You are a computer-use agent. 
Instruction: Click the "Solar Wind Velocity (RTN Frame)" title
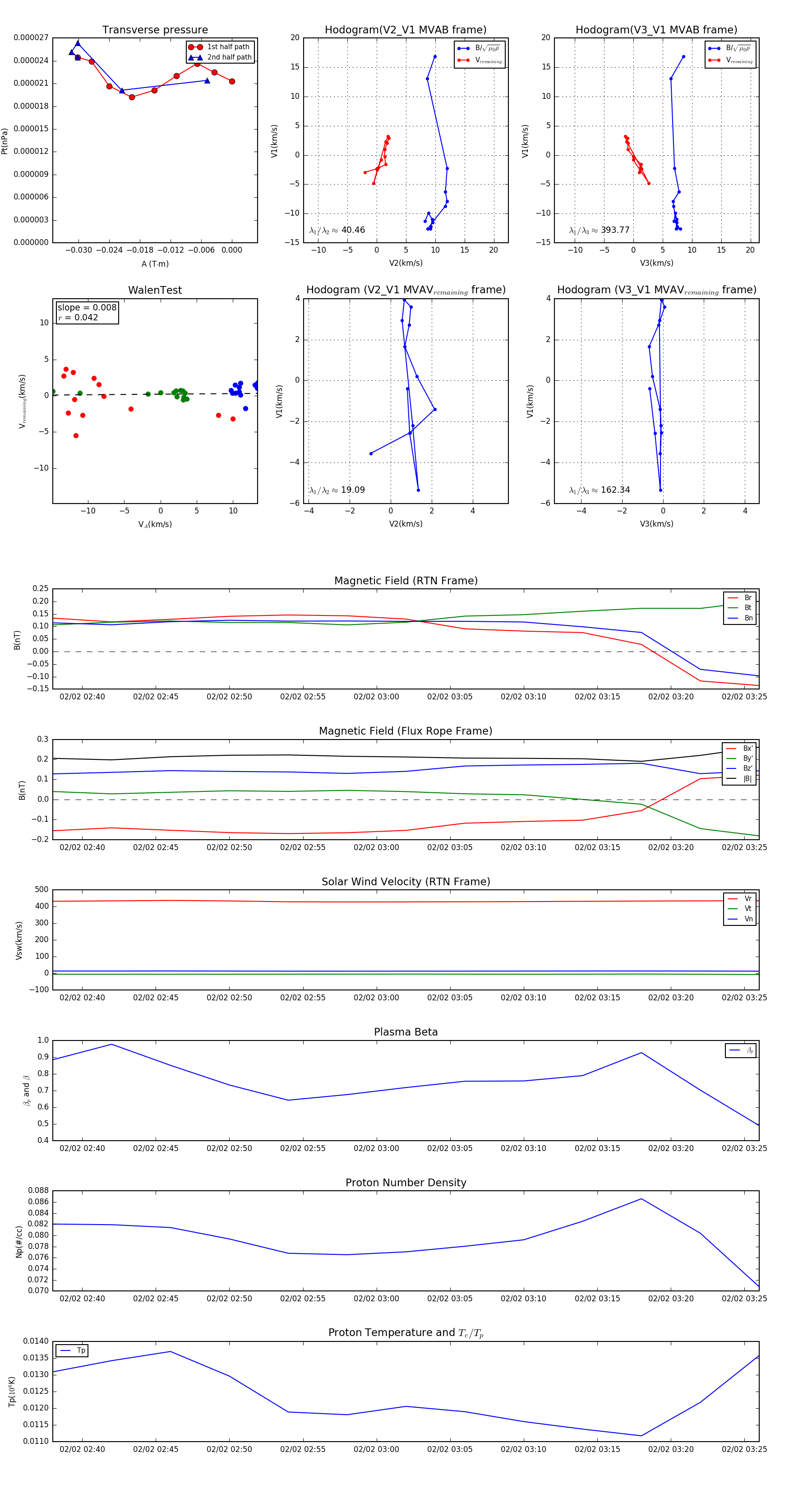point(406,882)
